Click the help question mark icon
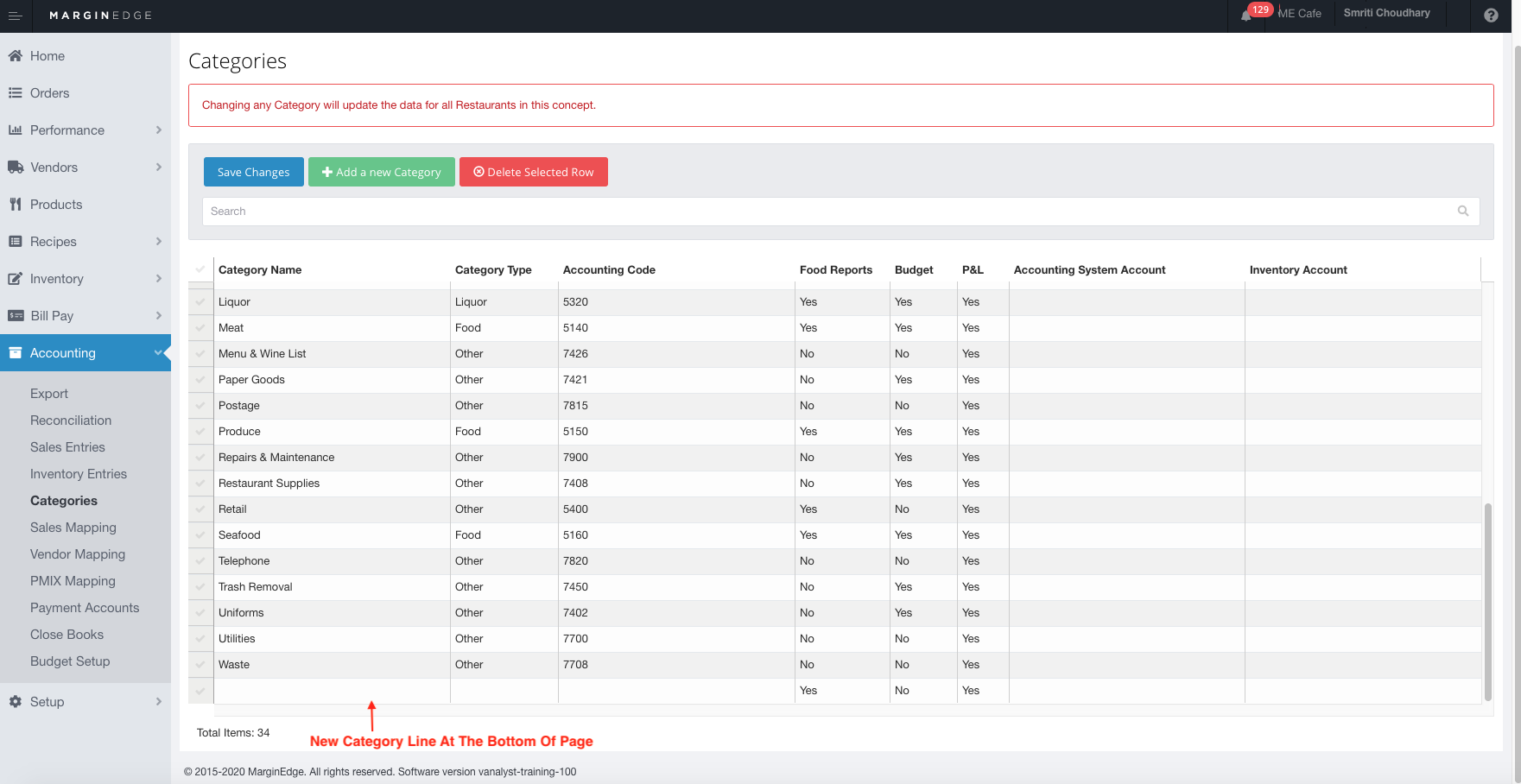The width and height of the screenshot is (1521, 784). (1491, 16)
